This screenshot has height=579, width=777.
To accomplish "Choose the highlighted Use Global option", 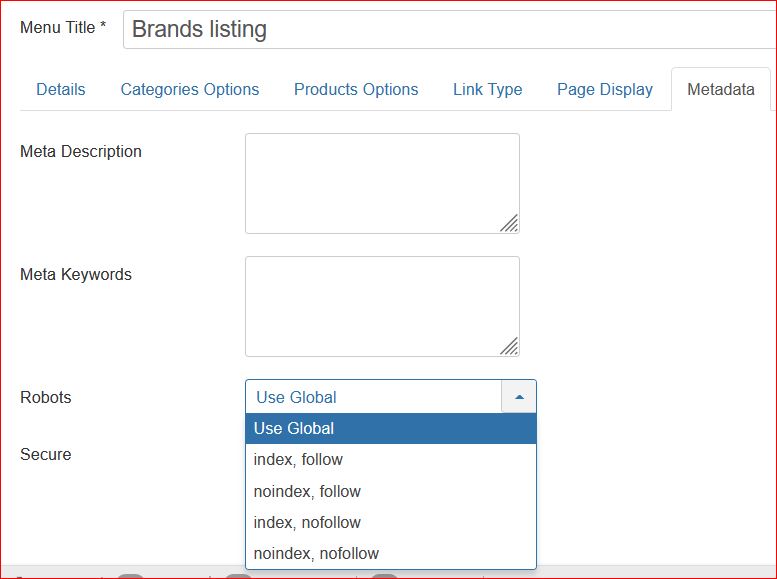I will [391, 428].
